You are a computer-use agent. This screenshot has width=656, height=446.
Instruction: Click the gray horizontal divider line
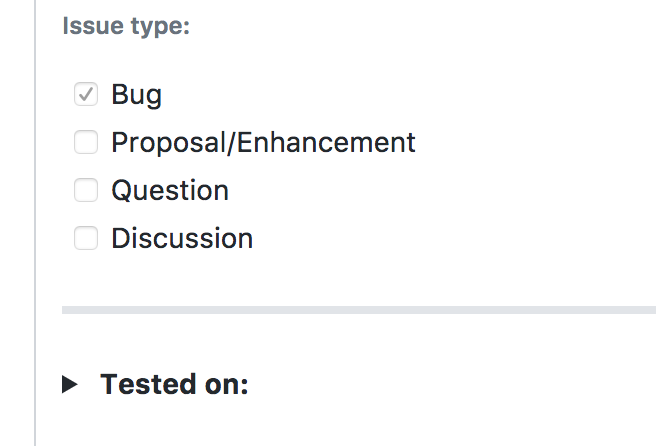point(359,310)
